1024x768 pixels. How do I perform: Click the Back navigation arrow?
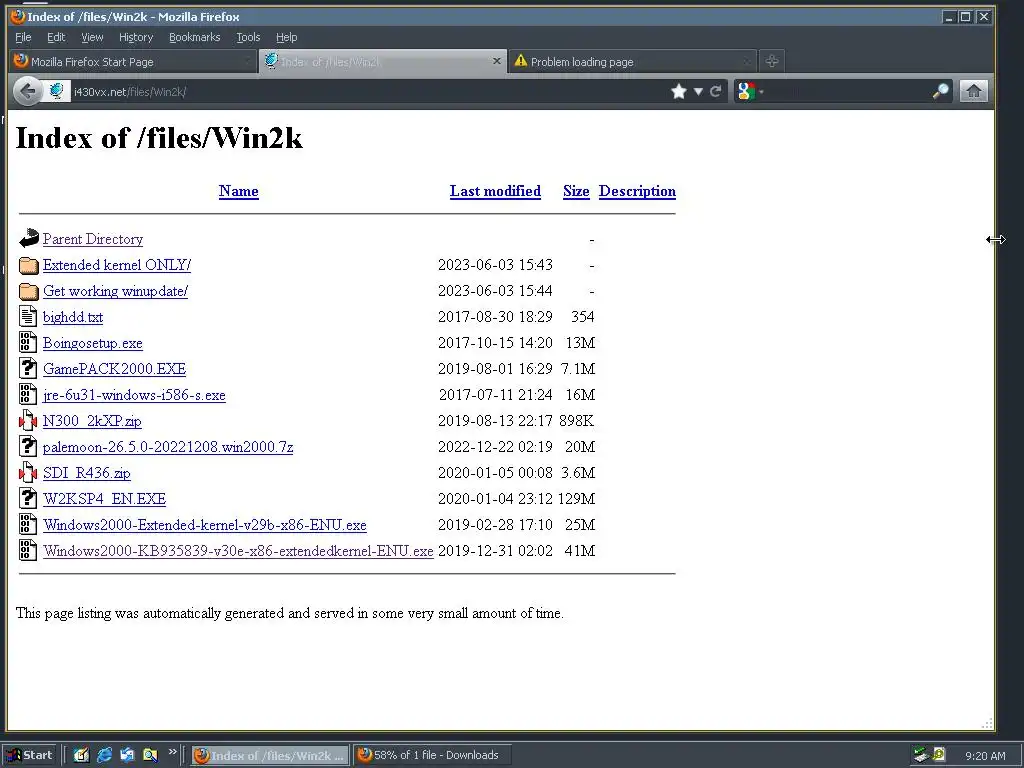pyautogui.click(x=27, y=91)
